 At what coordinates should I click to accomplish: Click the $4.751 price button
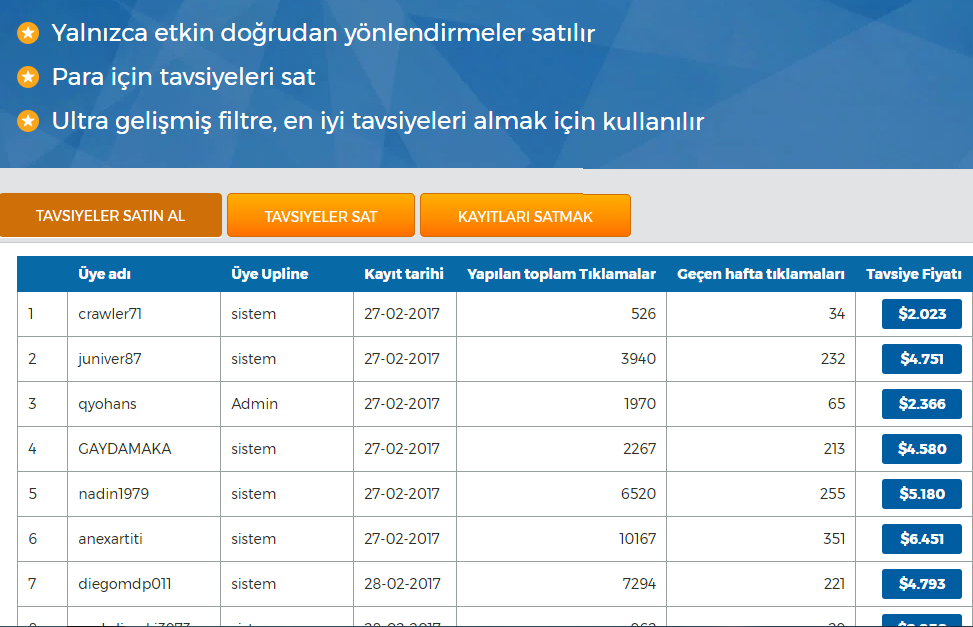click(921, 359)
